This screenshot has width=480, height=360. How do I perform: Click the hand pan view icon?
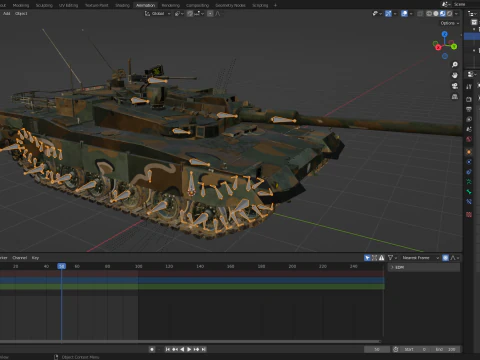coord(455,75)
